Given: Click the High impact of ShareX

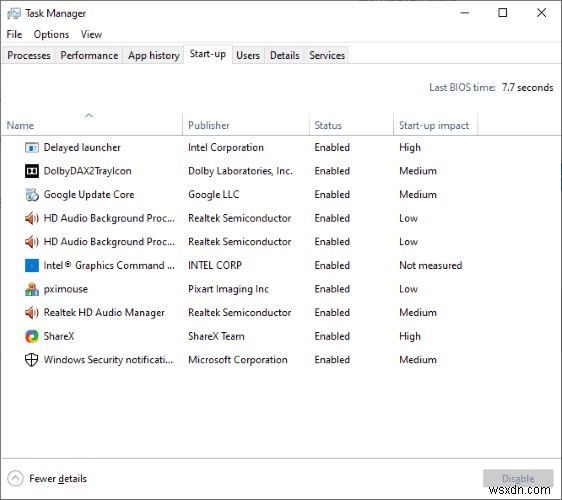Looking at the screenshot, I should pyautogui.click(x=410, y=336).
